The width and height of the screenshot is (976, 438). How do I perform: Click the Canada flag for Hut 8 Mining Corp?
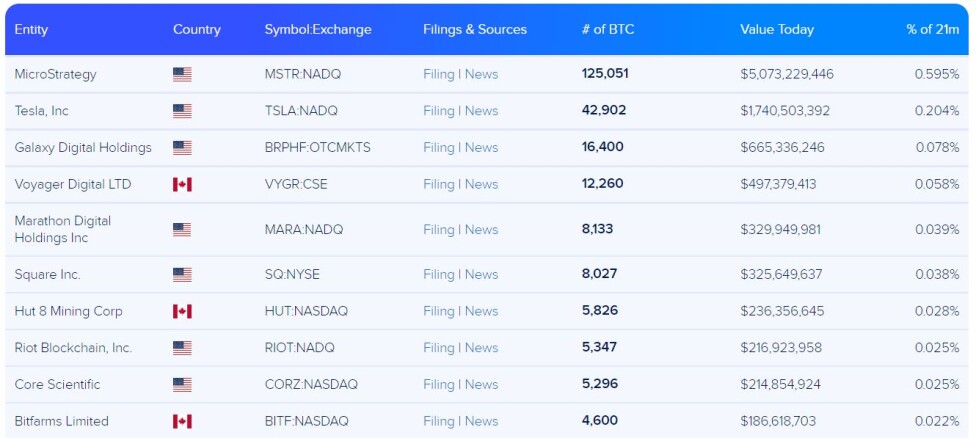(x=182, y=311)
